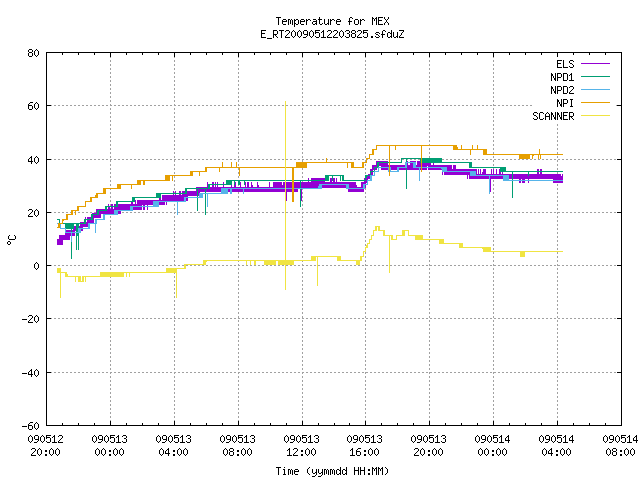The height and width of the screenshot is (480, 640).
Task: Click the x-axis tick label 090513 00:00
Action: 109,446
